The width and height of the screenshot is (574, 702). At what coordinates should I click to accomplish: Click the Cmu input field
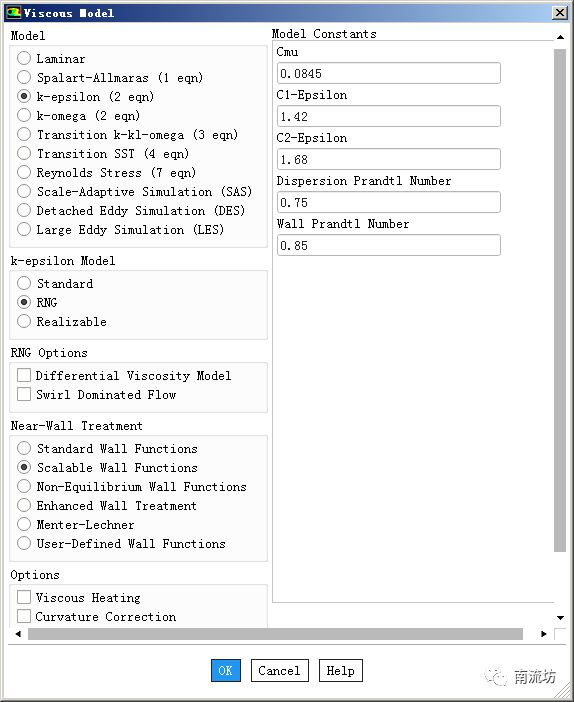(388, 73)
